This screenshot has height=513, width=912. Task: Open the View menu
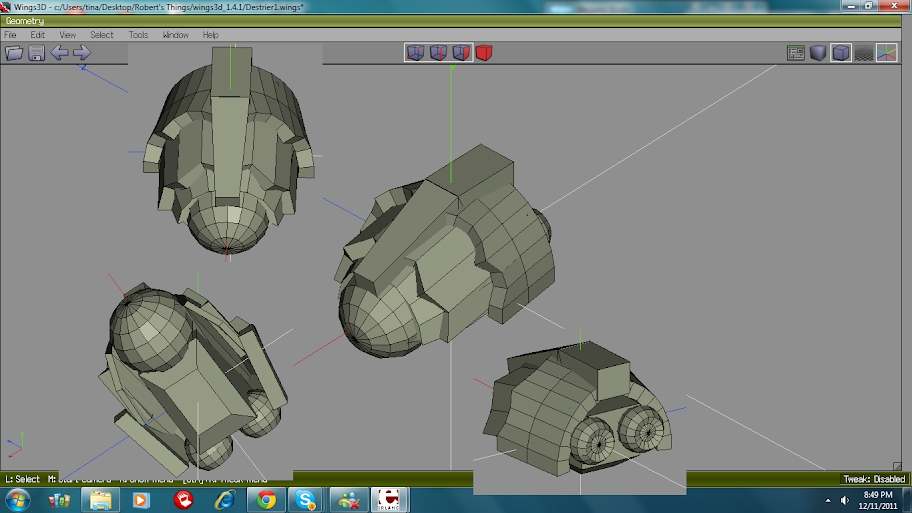click(67, 35)
